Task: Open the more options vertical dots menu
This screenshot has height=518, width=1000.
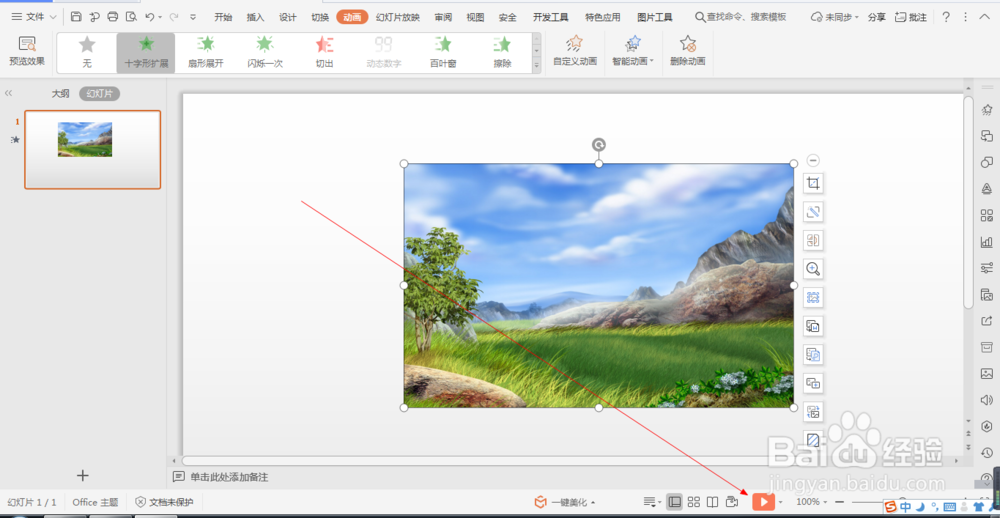Action: [x=966, y=17]
